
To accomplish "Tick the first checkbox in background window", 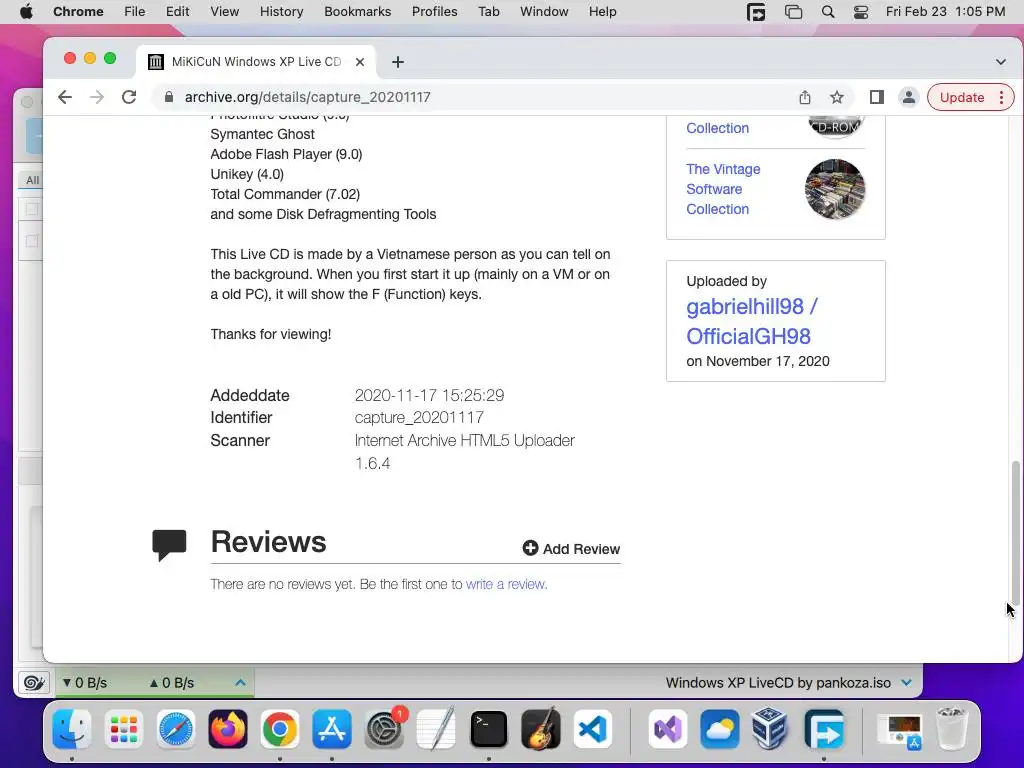I will coord(31,209).
